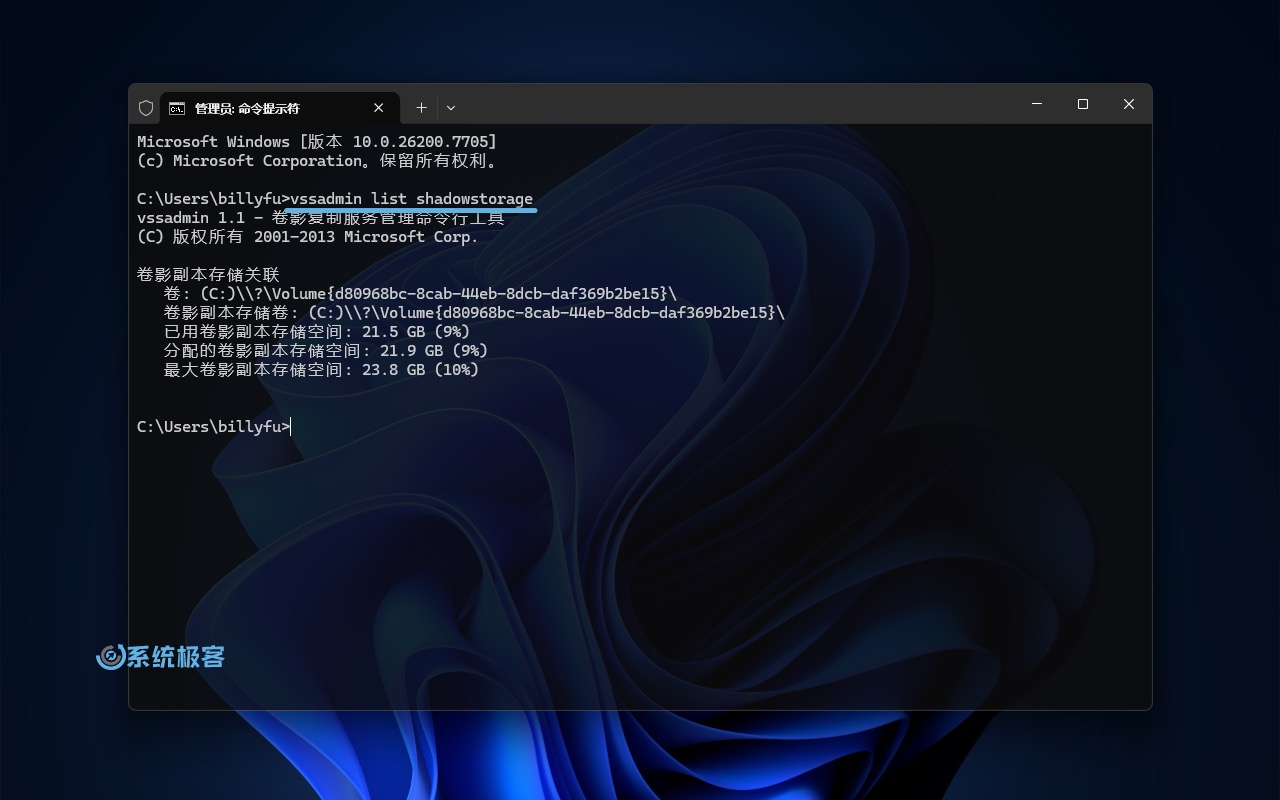Open the new tab profile dropdown chevron
This screenshot has width=1280, height=800.
tap(451, 107)
